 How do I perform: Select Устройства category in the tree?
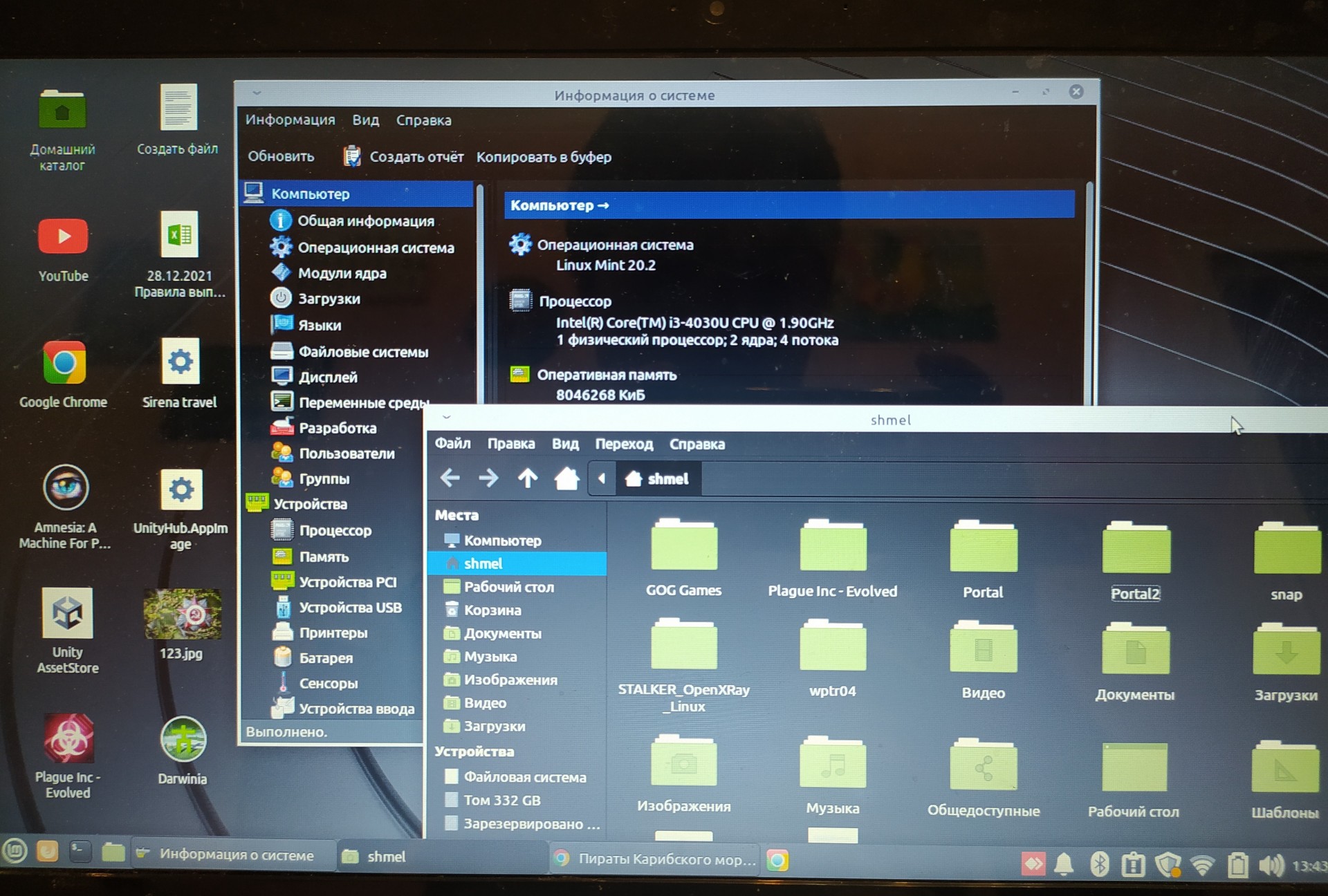coord(297,504)
